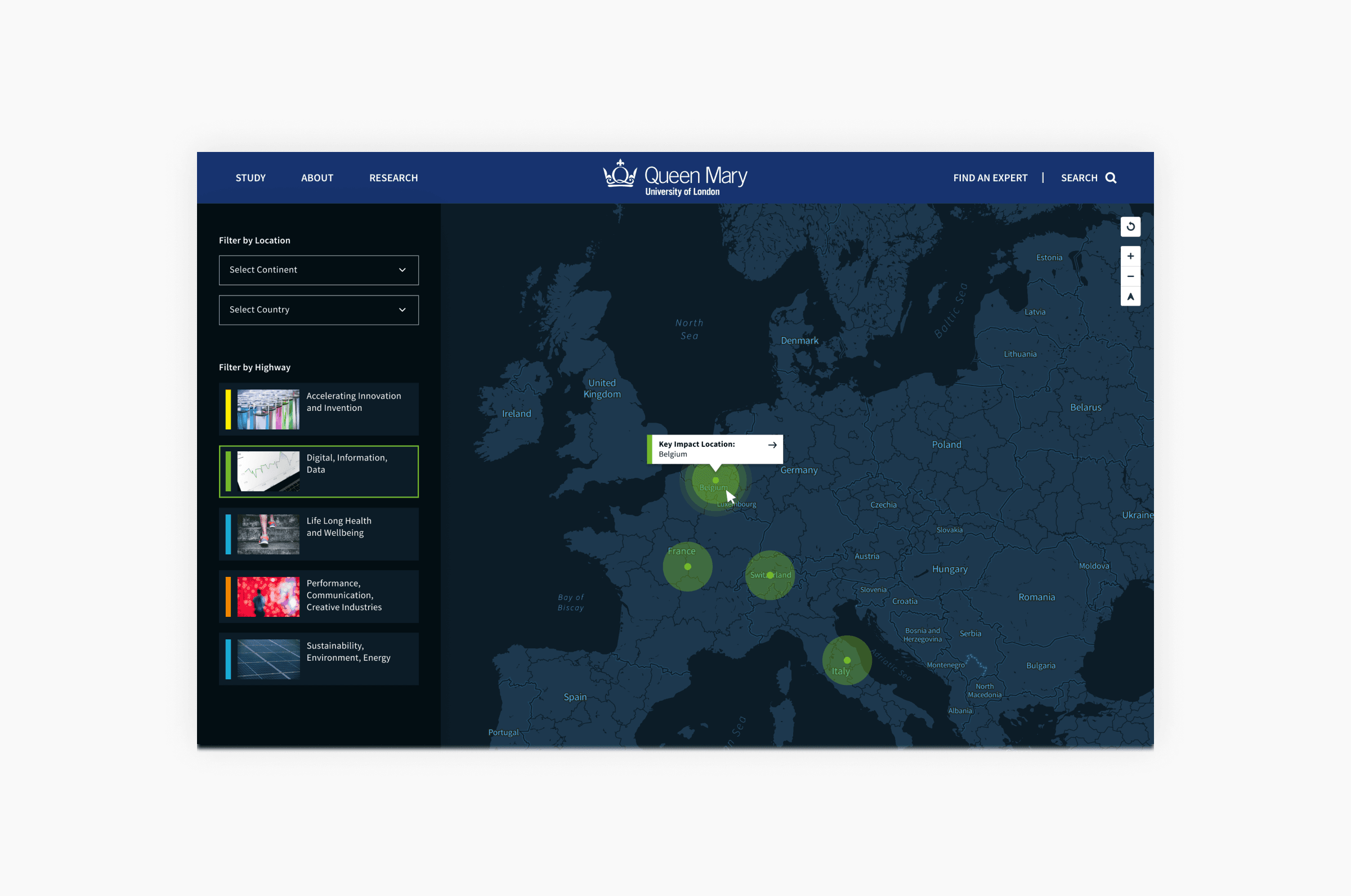This screenshot has width=1351, height=896.
Task: Switch to the RESEARCH section
Action: coord(393,178)
